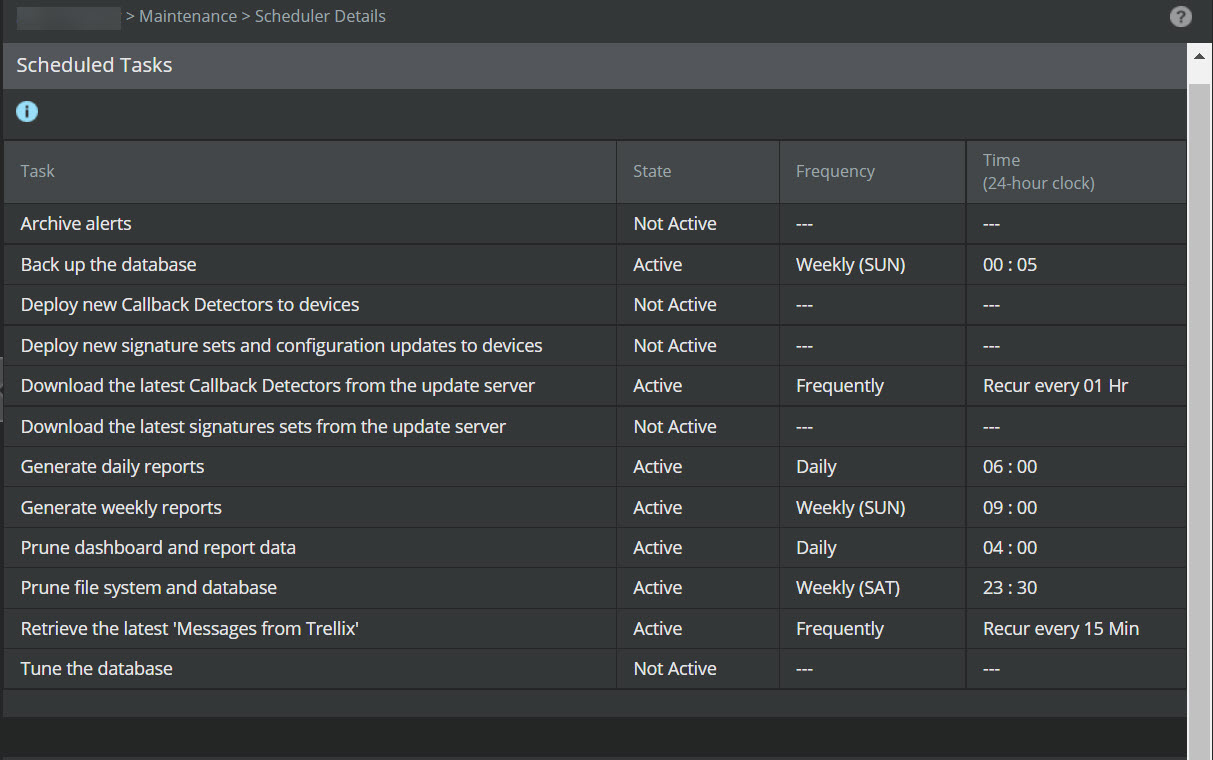Click the '09 : 00' weekly reports time

pyautogui.click(x=1010, y=508)
